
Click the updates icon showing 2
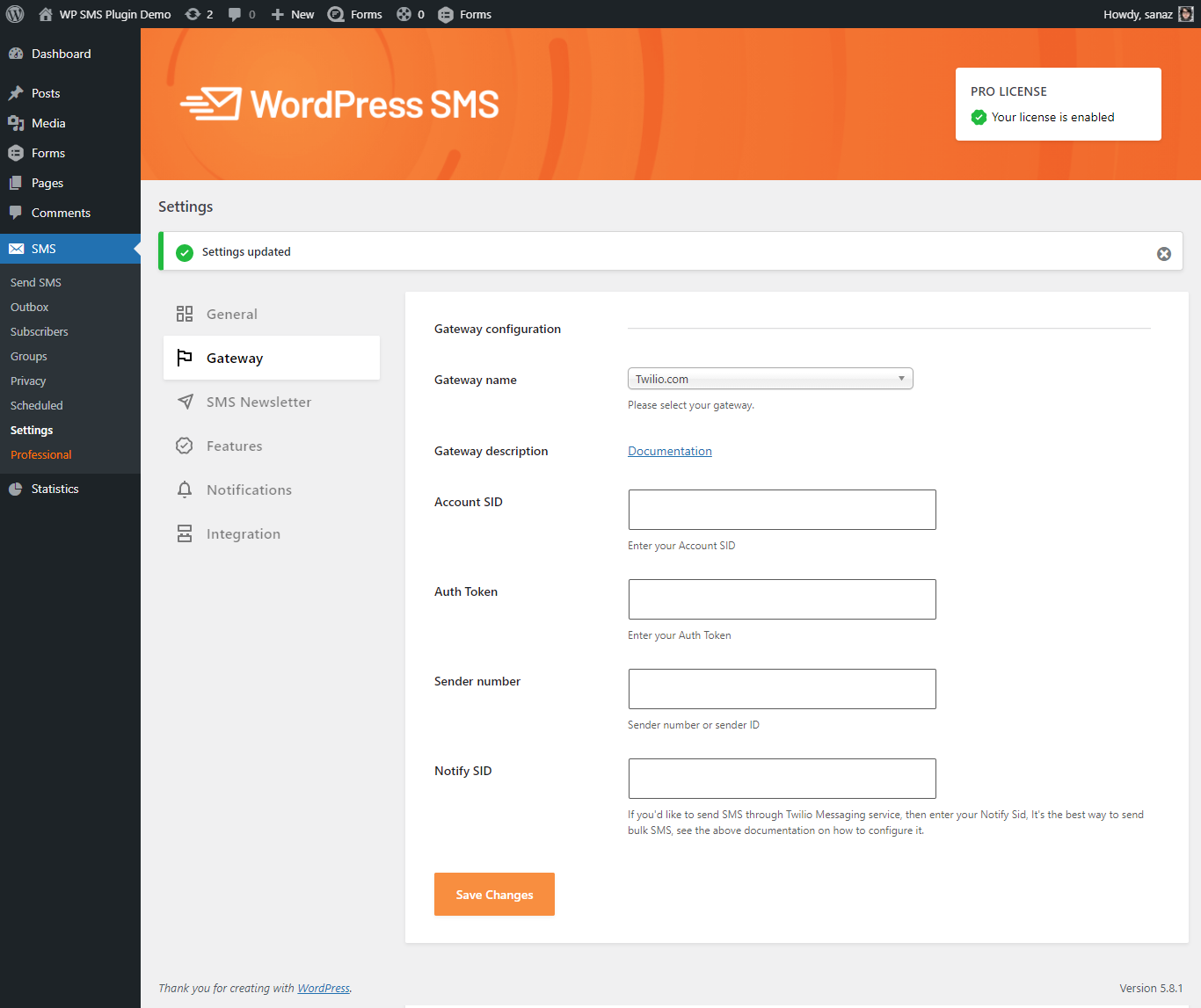tap(193, 14)
